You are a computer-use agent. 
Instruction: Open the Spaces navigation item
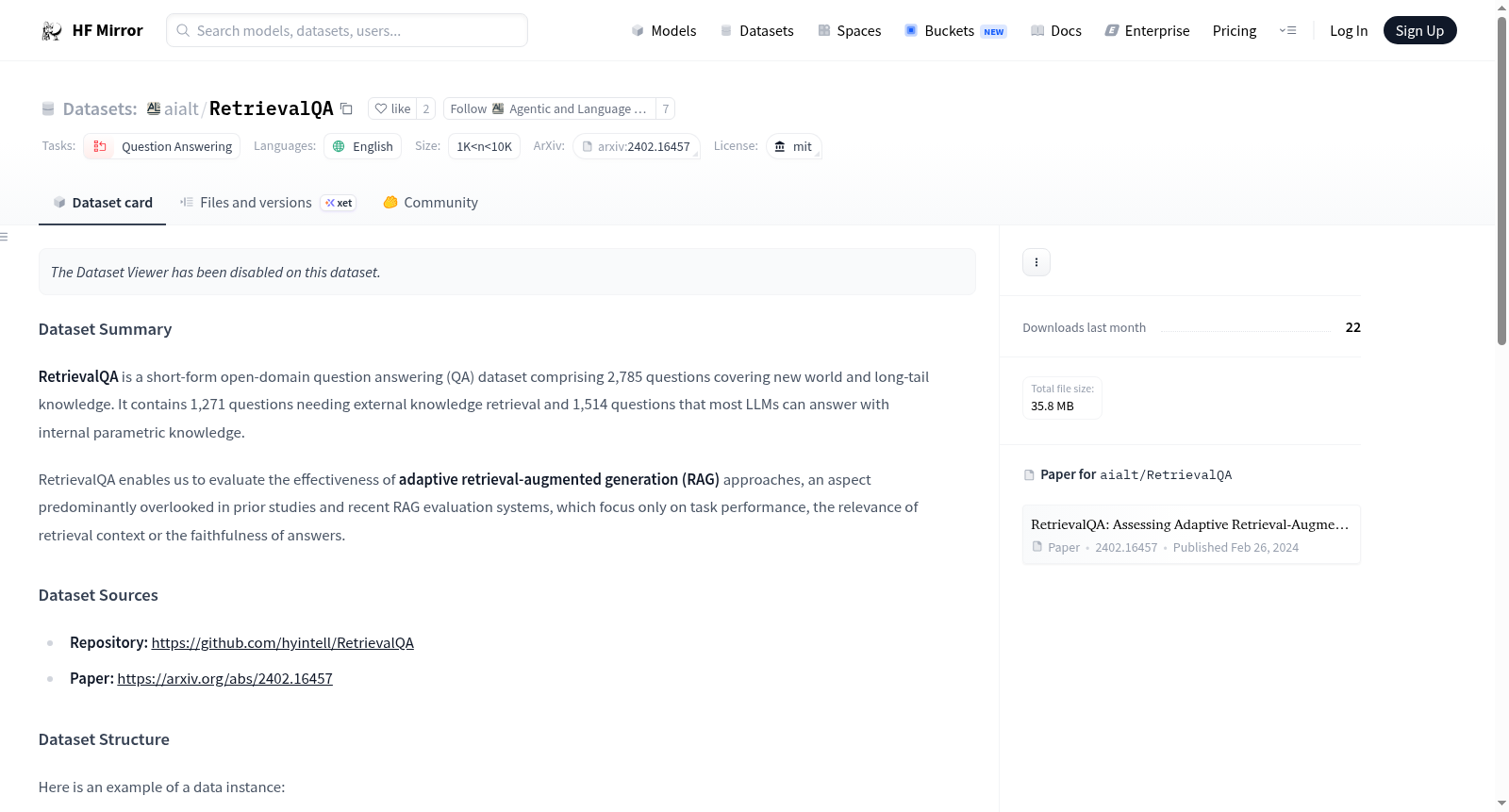[x=850, y=30]
